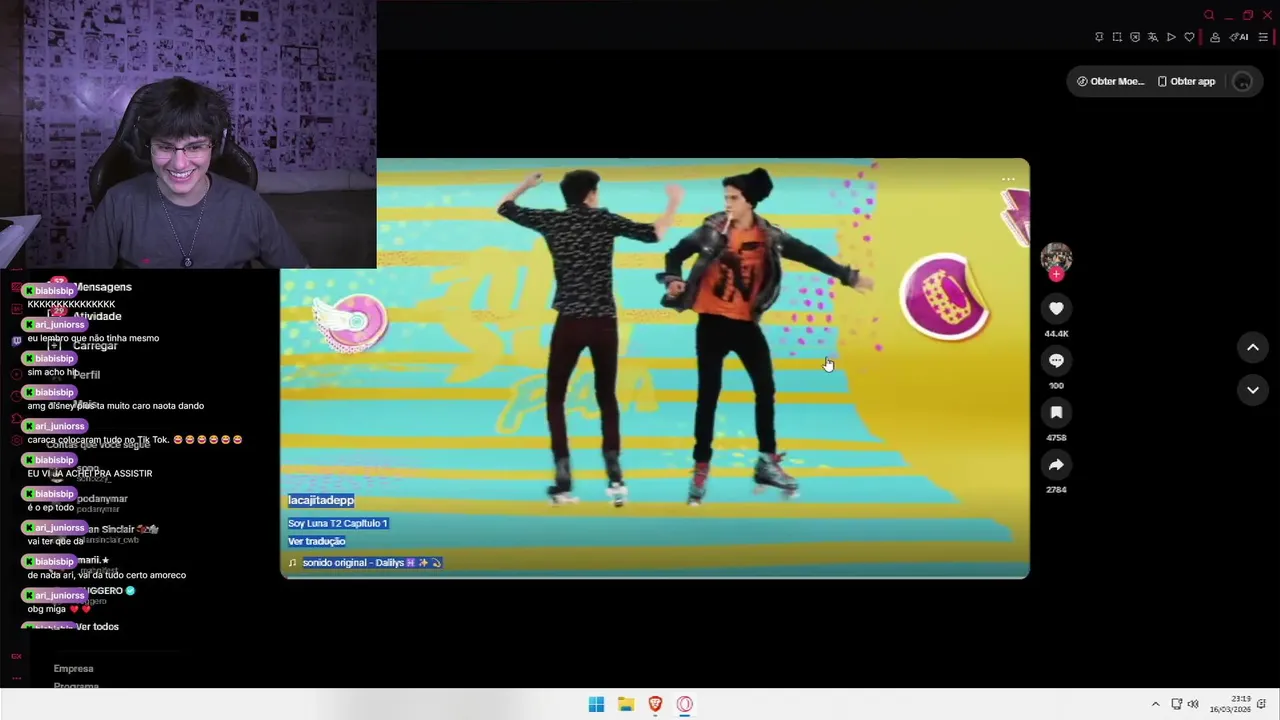Click the 2784 shares count
Image resolution: width=1280 pixels, height=720 pixels.
click(x=1056, y=490)
